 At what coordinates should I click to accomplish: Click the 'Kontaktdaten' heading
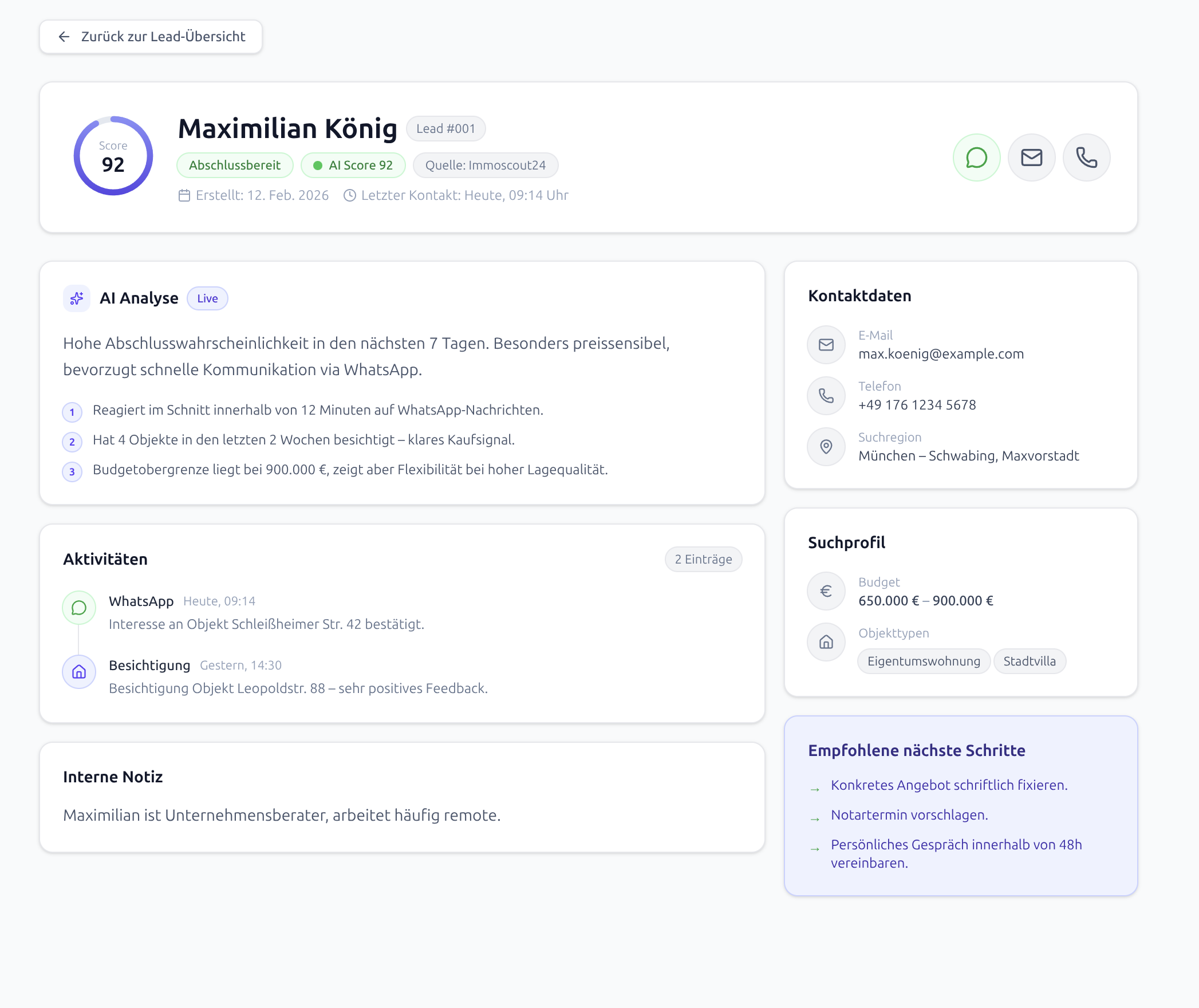point(859,296)
